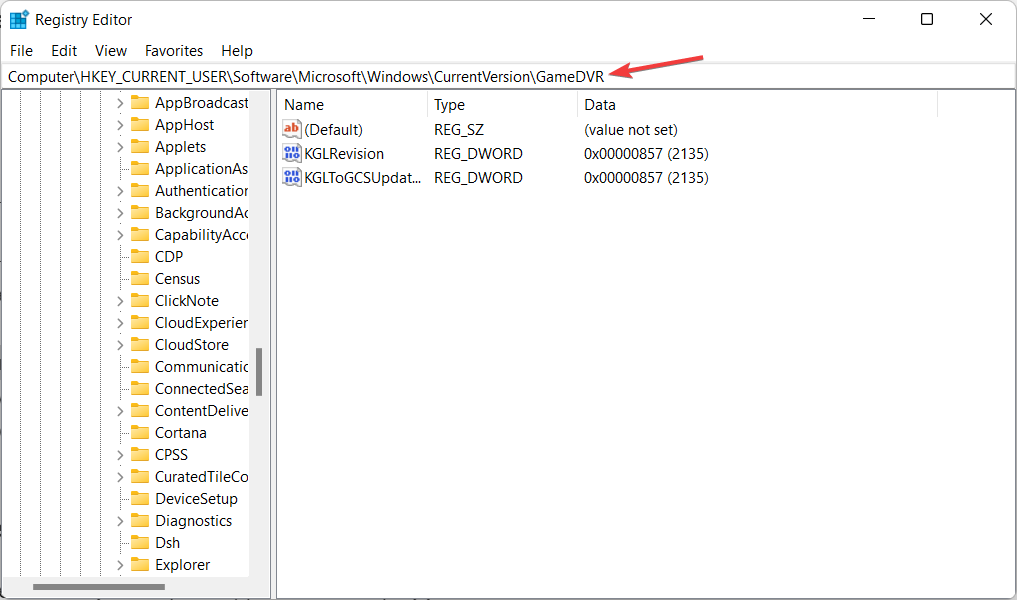Click 0x00000857 data in KGLRevision row
Viewport: 1017px width, 600px height.
tap(646, 154)
